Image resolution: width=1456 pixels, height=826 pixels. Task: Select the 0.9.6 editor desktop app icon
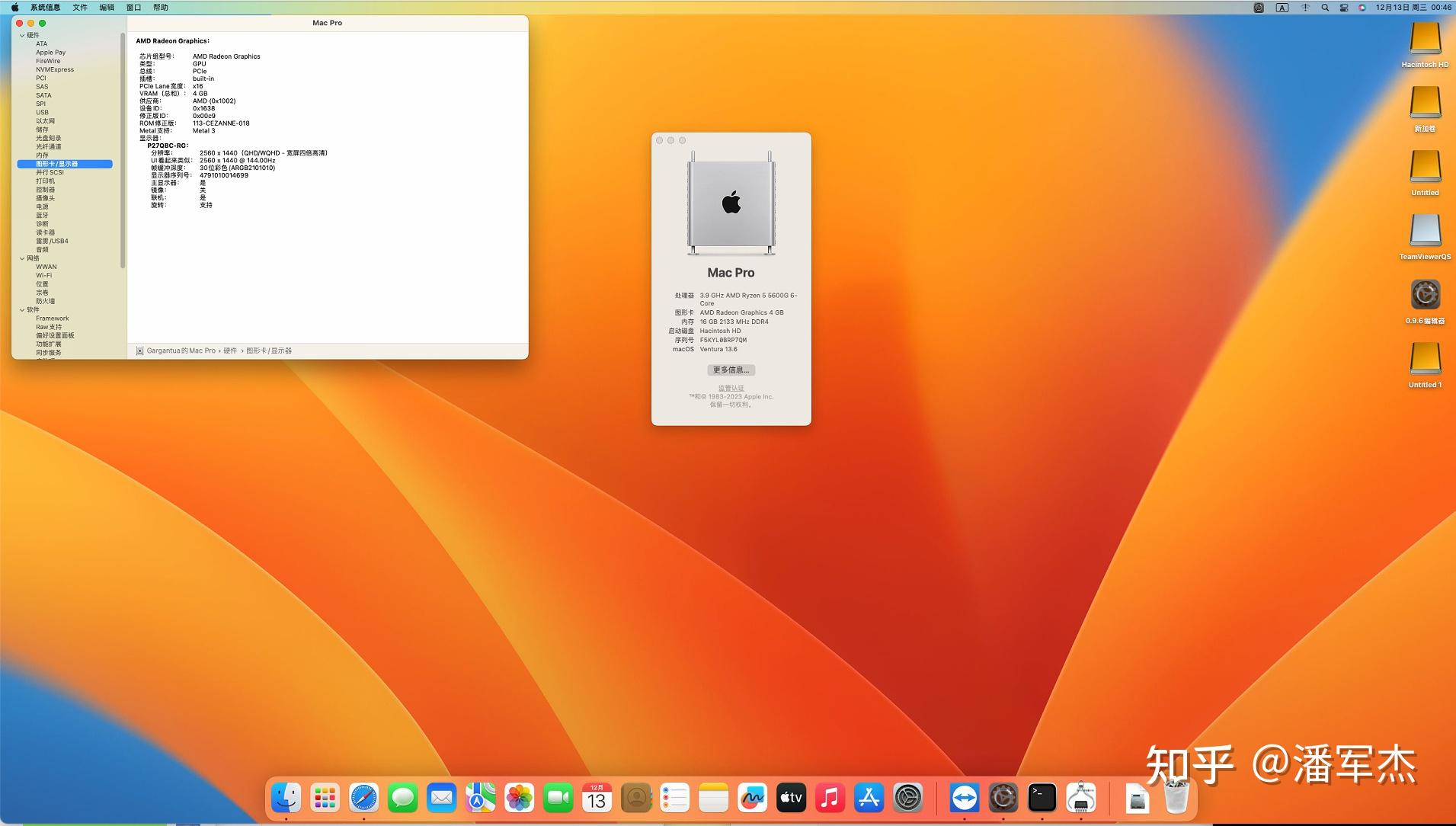1425,301
